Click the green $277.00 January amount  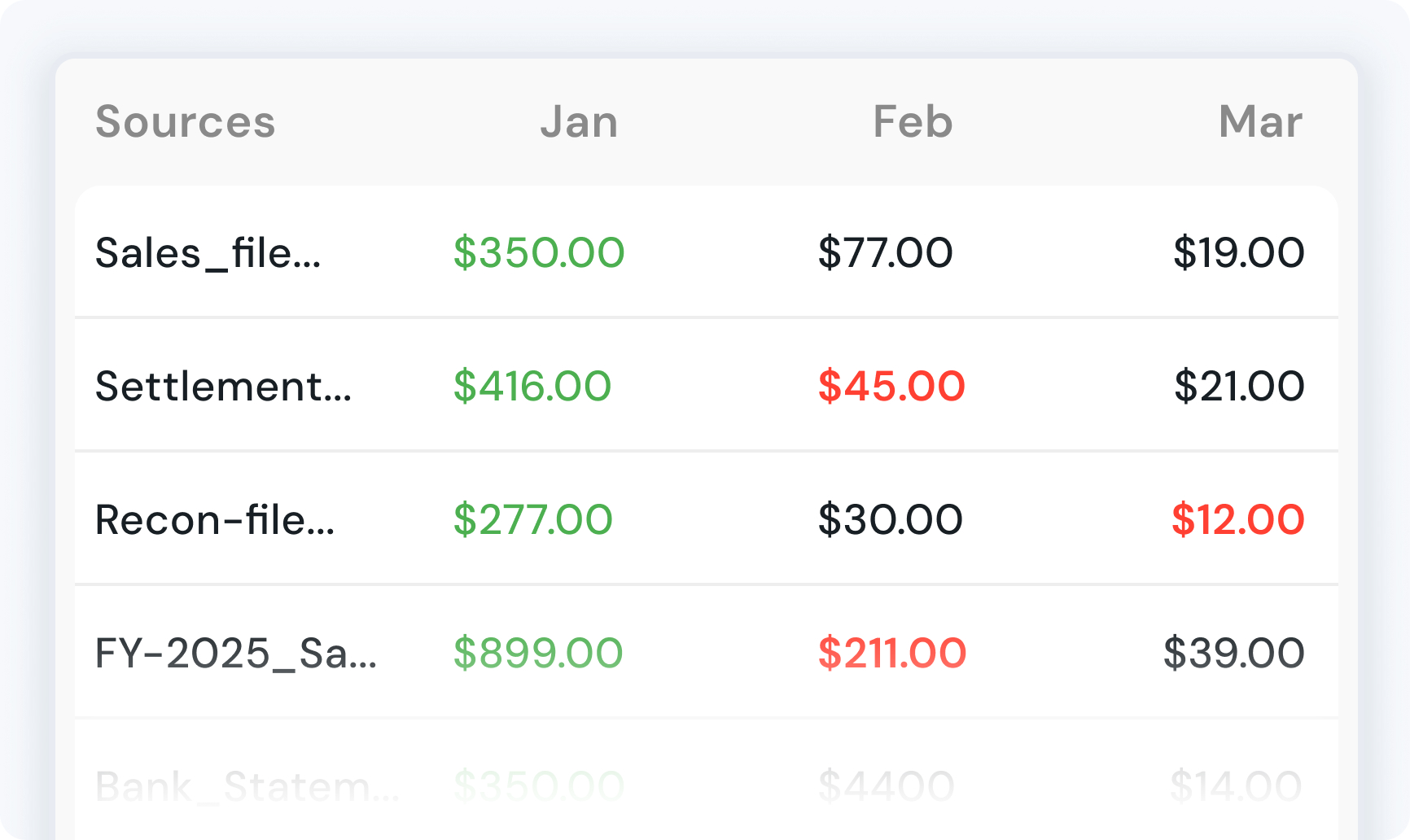point(532,519)
